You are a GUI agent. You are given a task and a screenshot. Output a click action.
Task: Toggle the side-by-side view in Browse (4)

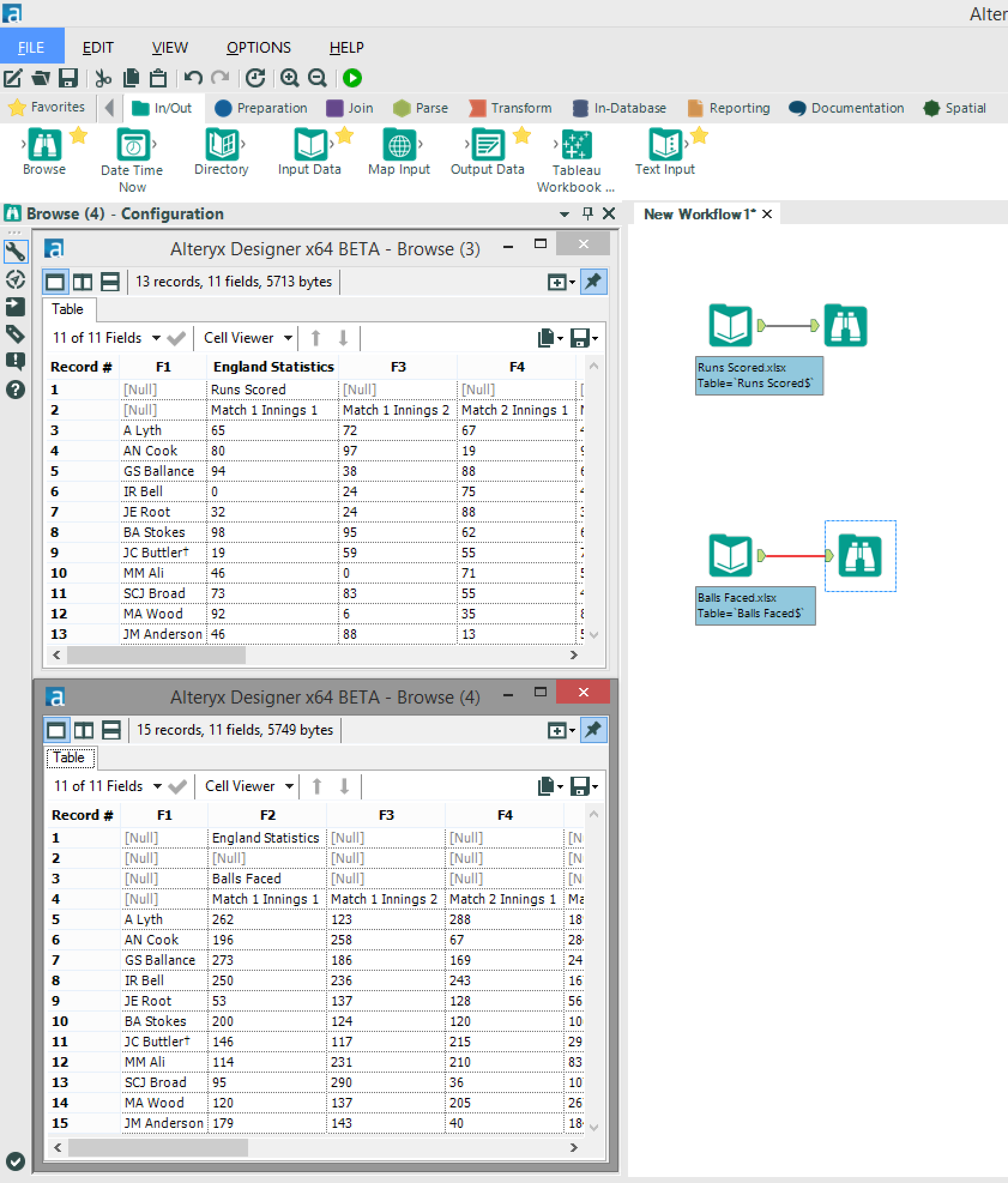click(84, 730)
